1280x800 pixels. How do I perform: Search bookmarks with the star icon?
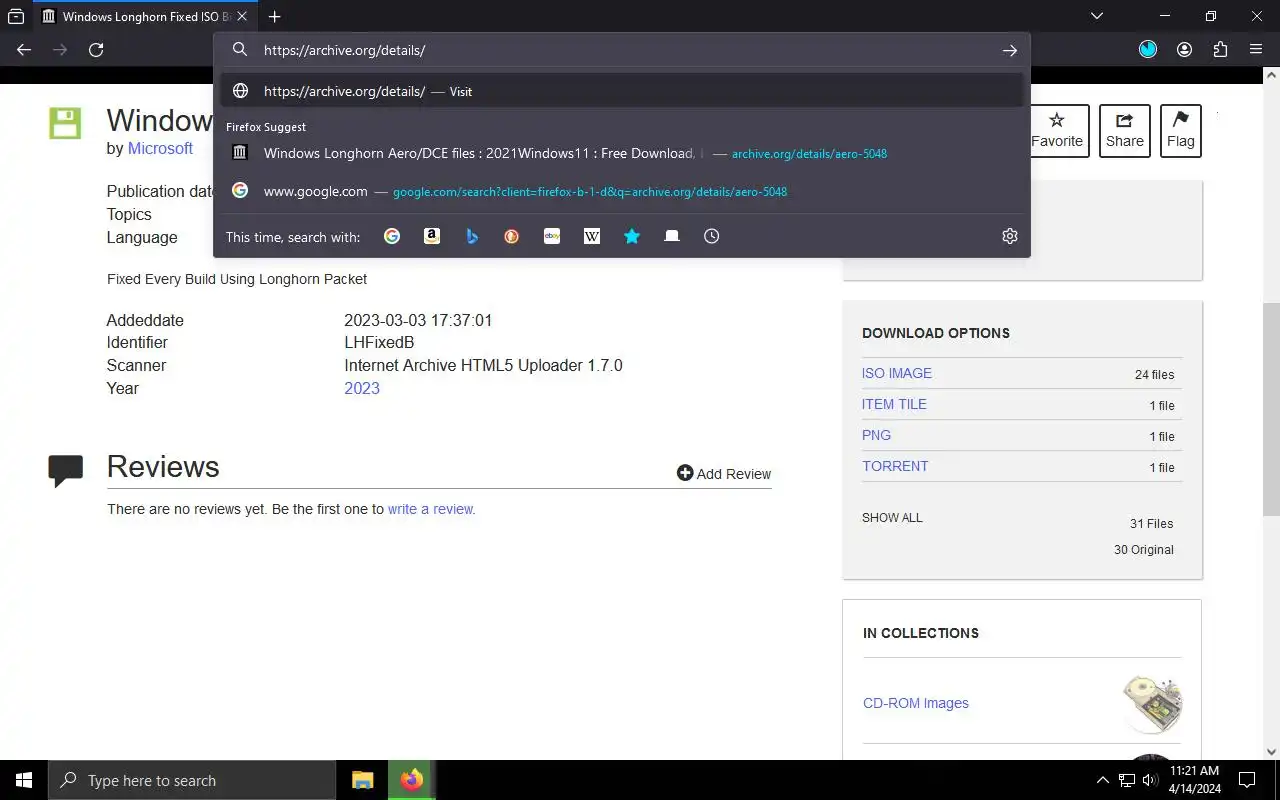point(632,236)
